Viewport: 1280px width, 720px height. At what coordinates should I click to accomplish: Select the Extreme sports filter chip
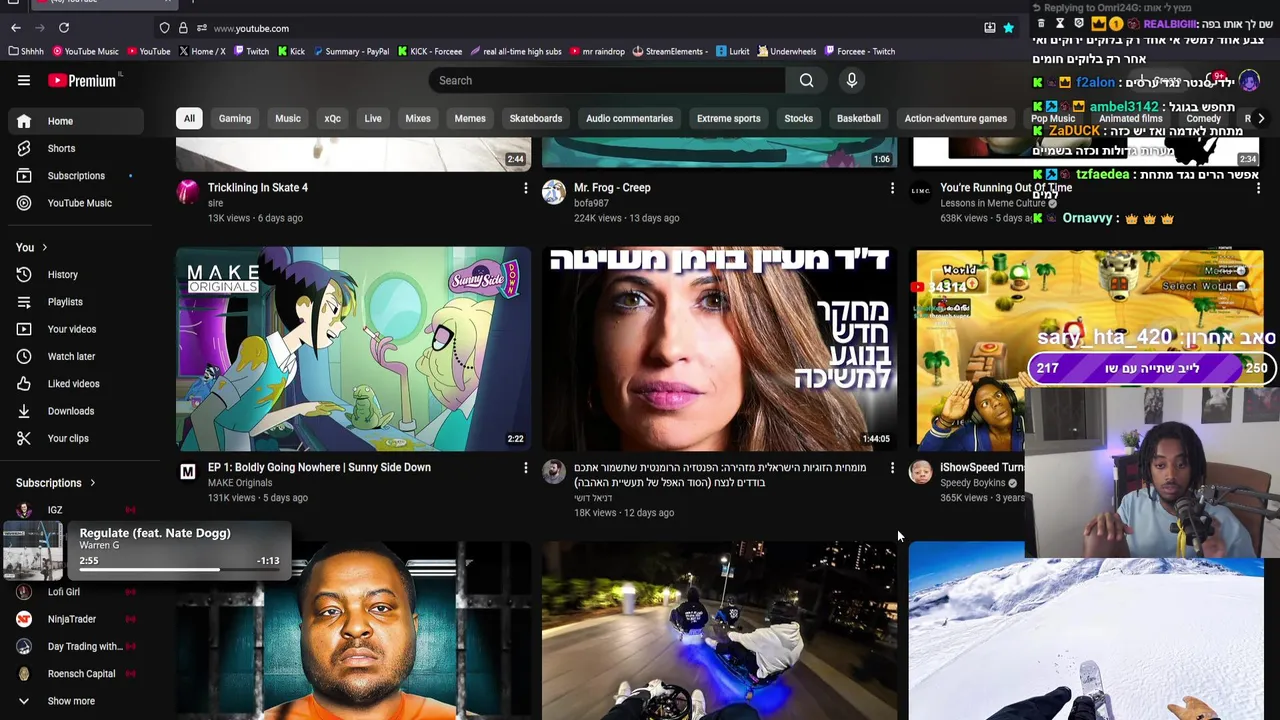[729, 118]
